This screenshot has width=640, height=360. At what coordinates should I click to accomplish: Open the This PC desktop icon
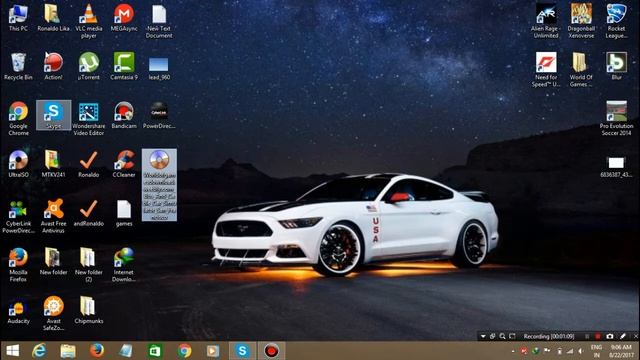coord(18,18)
